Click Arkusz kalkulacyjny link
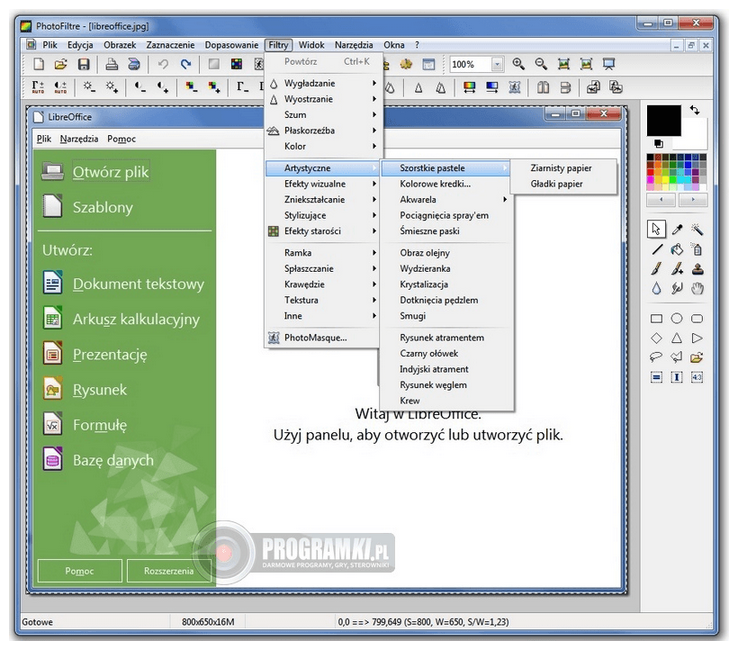734x646 pixels. tap(136, 319)
